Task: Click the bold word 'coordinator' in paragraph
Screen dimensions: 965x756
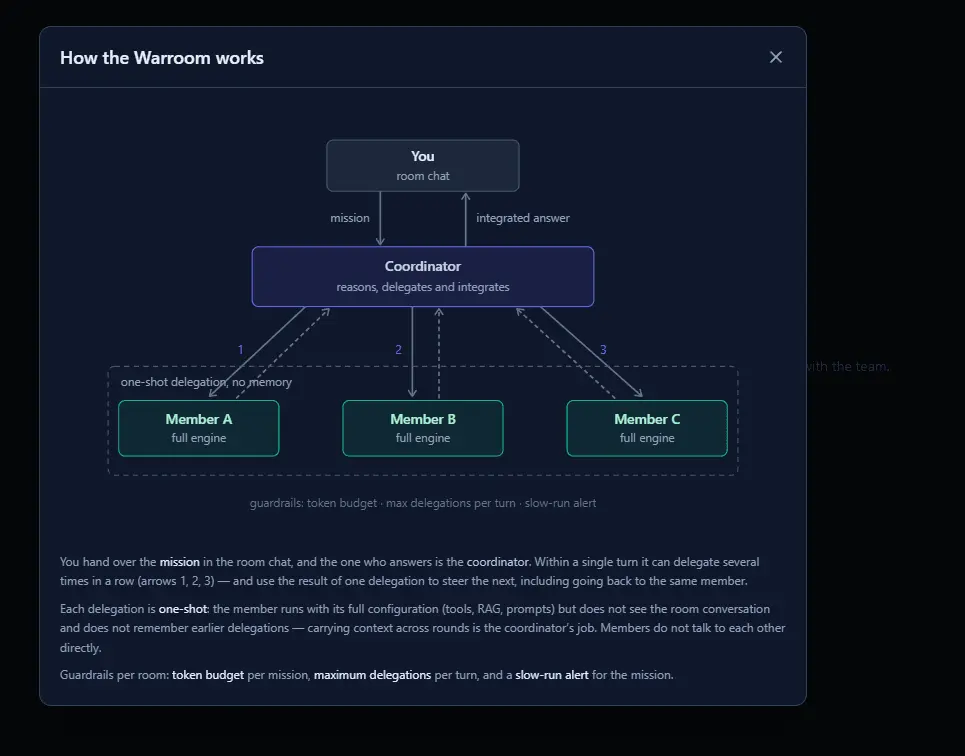Action: 497,562
